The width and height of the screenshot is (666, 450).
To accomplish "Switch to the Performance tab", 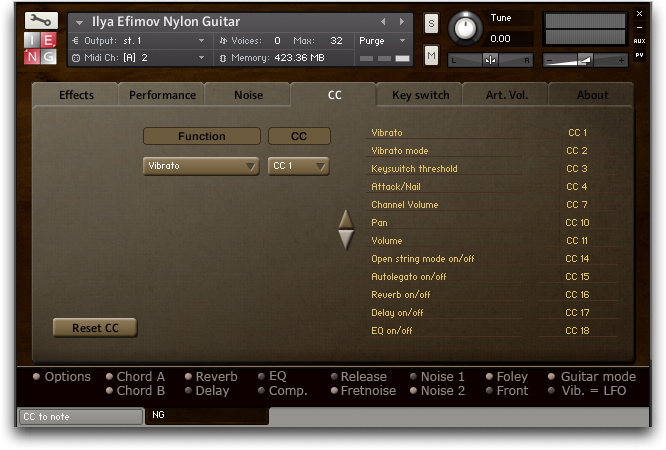I will click(x=162, y=95).
